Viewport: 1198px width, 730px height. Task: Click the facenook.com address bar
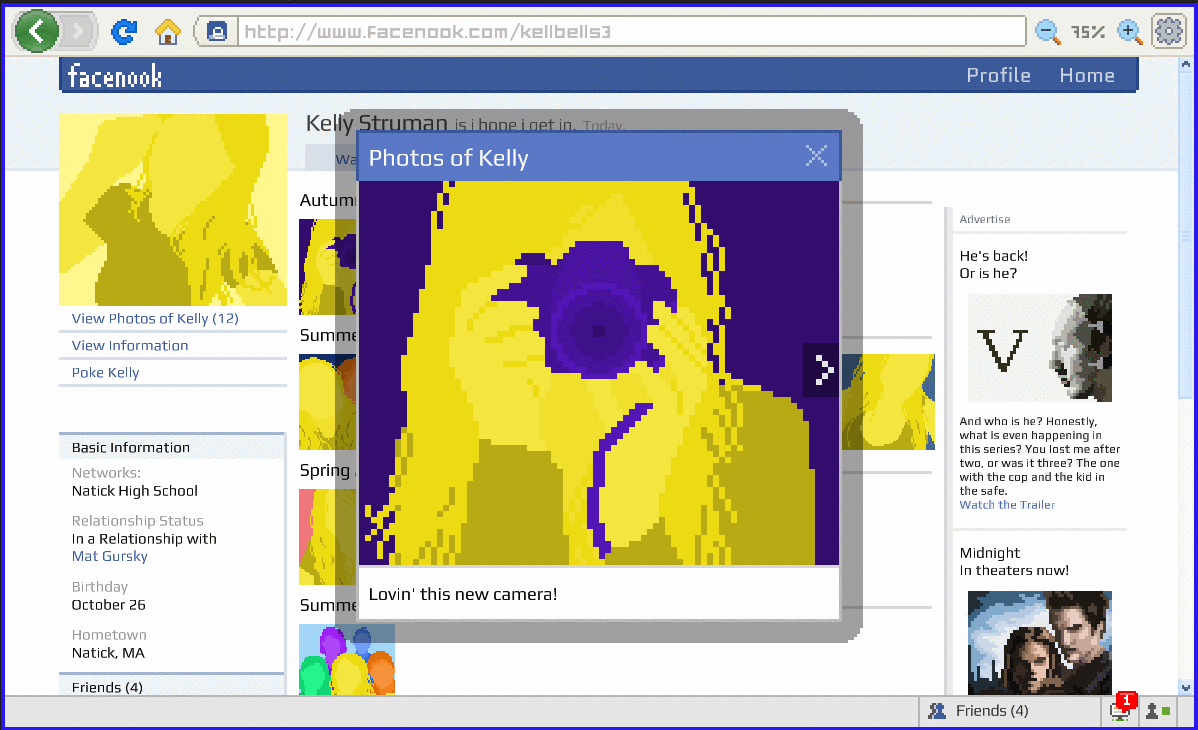(631, 31)
